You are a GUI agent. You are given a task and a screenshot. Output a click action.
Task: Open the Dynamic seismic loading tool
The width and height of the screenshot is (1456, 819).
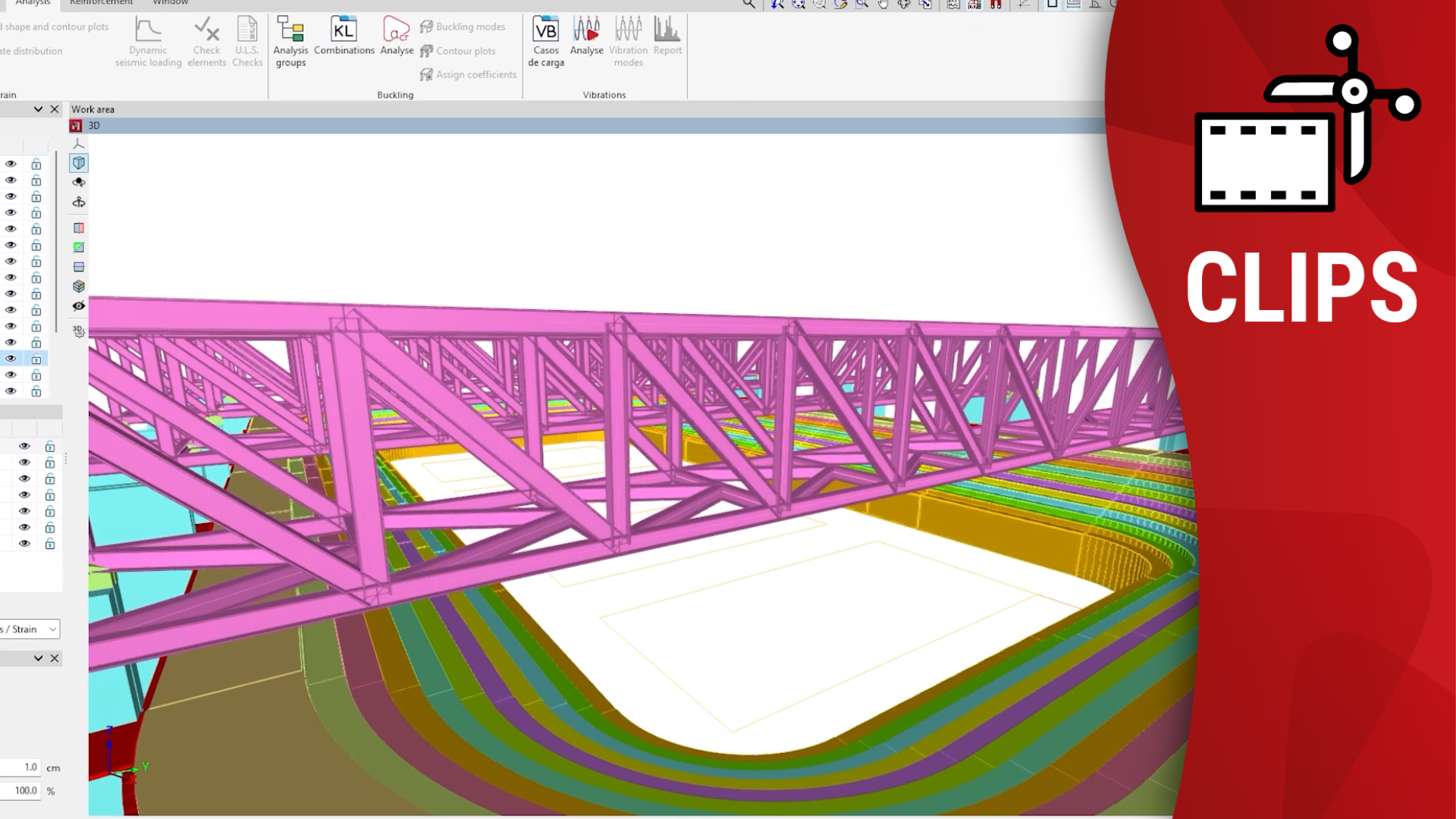(148, 43)
